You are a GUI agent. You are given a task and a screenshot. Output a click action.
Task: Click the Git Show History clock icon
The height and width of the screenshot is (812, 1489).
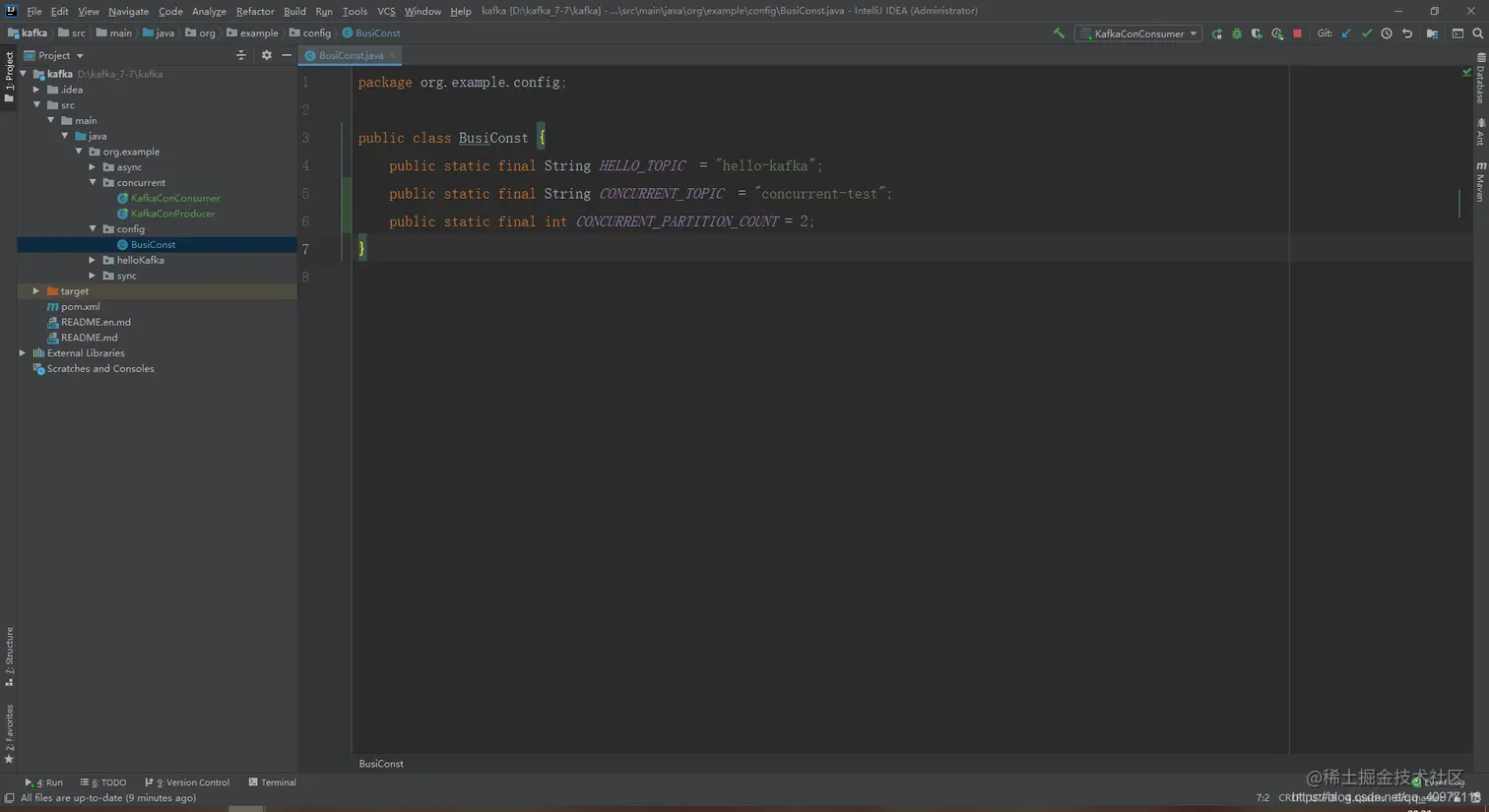pos(1387,33)
